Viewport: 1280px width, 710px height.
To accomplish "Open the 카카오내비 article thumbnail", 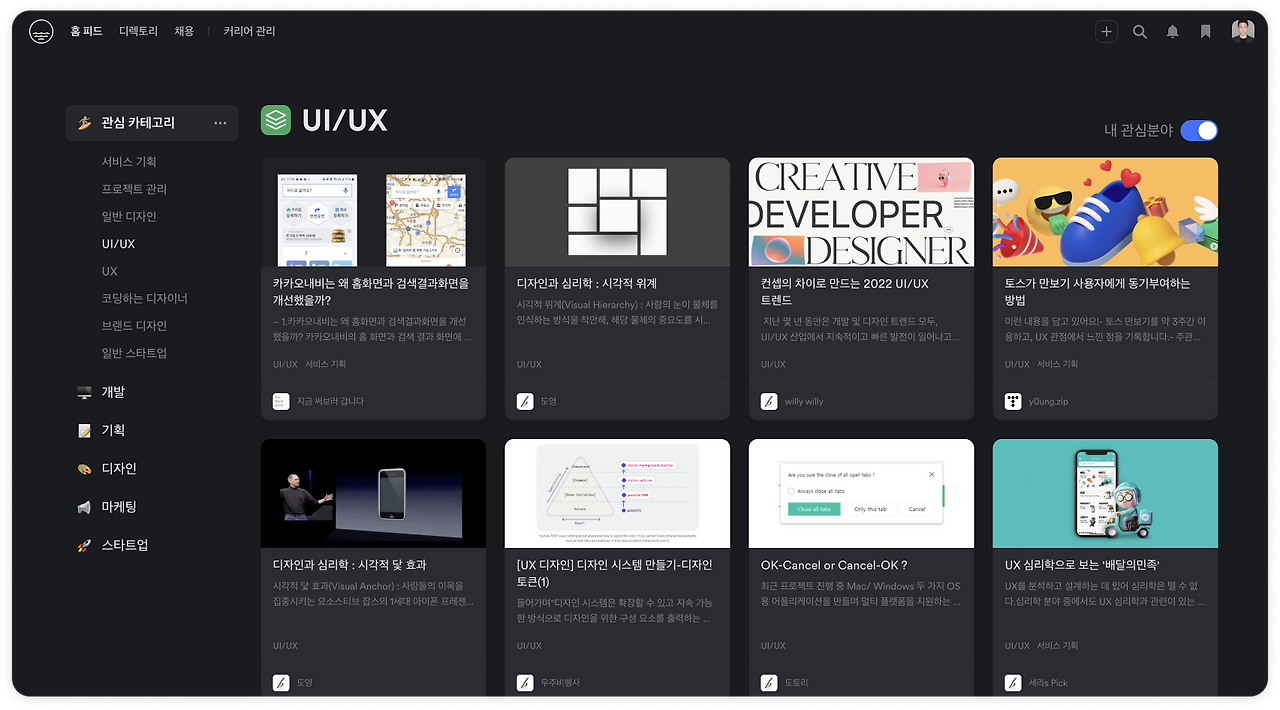I will coord(373,212).
